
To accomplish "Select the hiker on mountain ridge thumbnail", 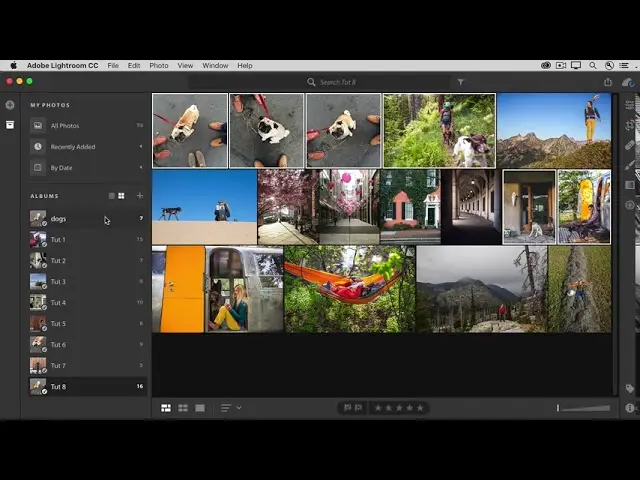I will tap(554, 131).
